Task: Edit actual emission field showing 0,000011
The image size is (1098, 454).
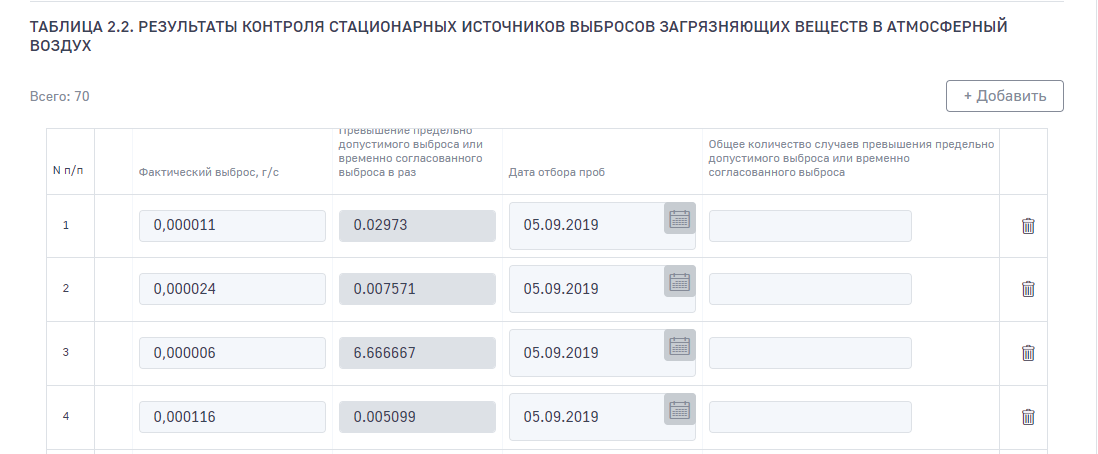Action: (x=232, y=226)
